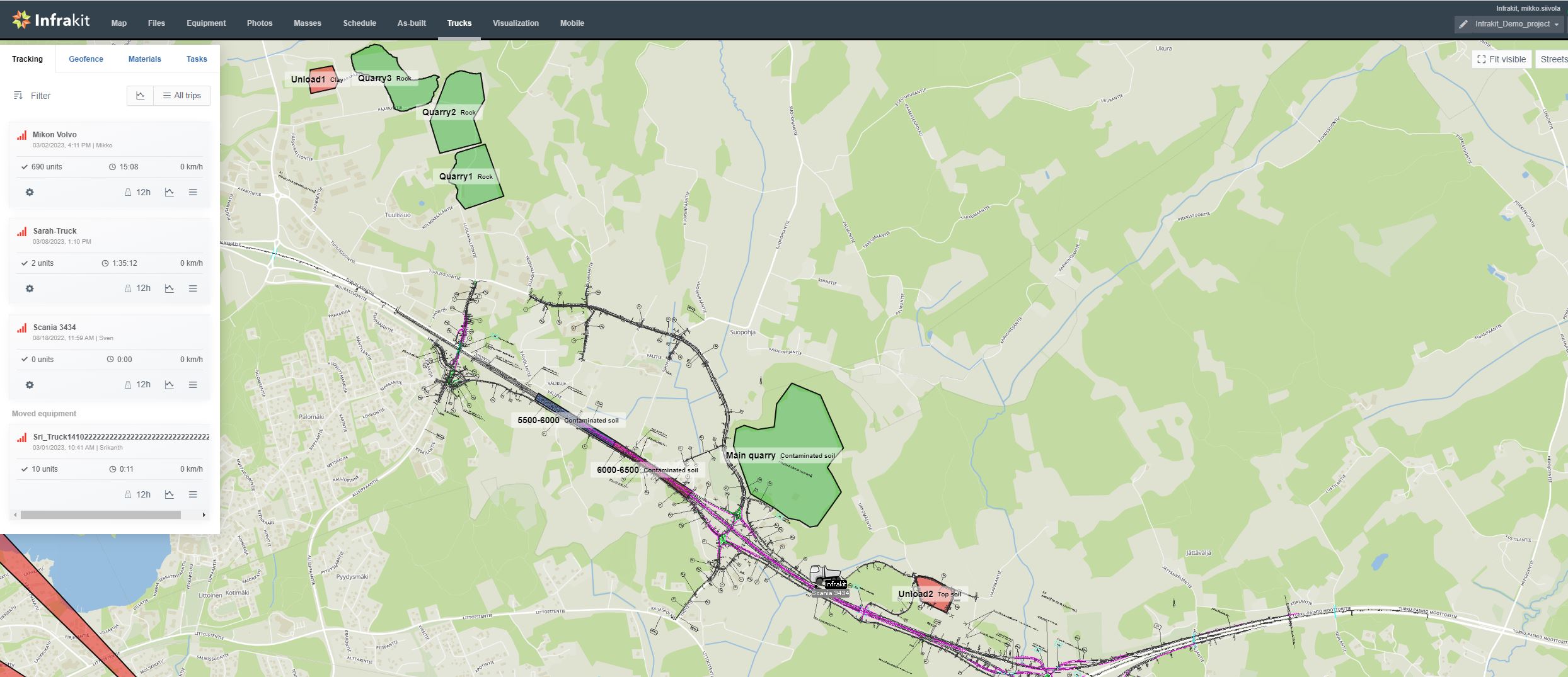Click the signal strength icon of Mikon Volvo
The width and height of the screenshot is (1568, 677).
[22, 135]
